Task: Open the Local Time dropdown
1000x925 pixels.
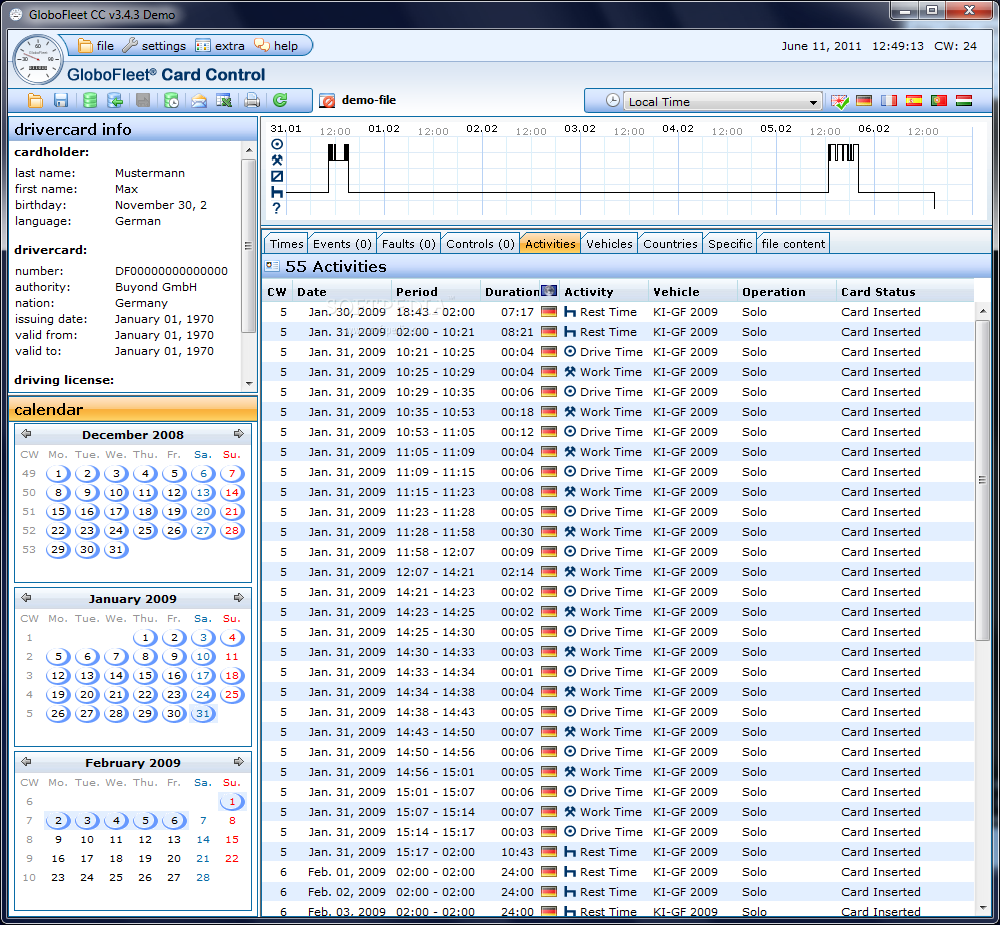Action: point(721,101)
